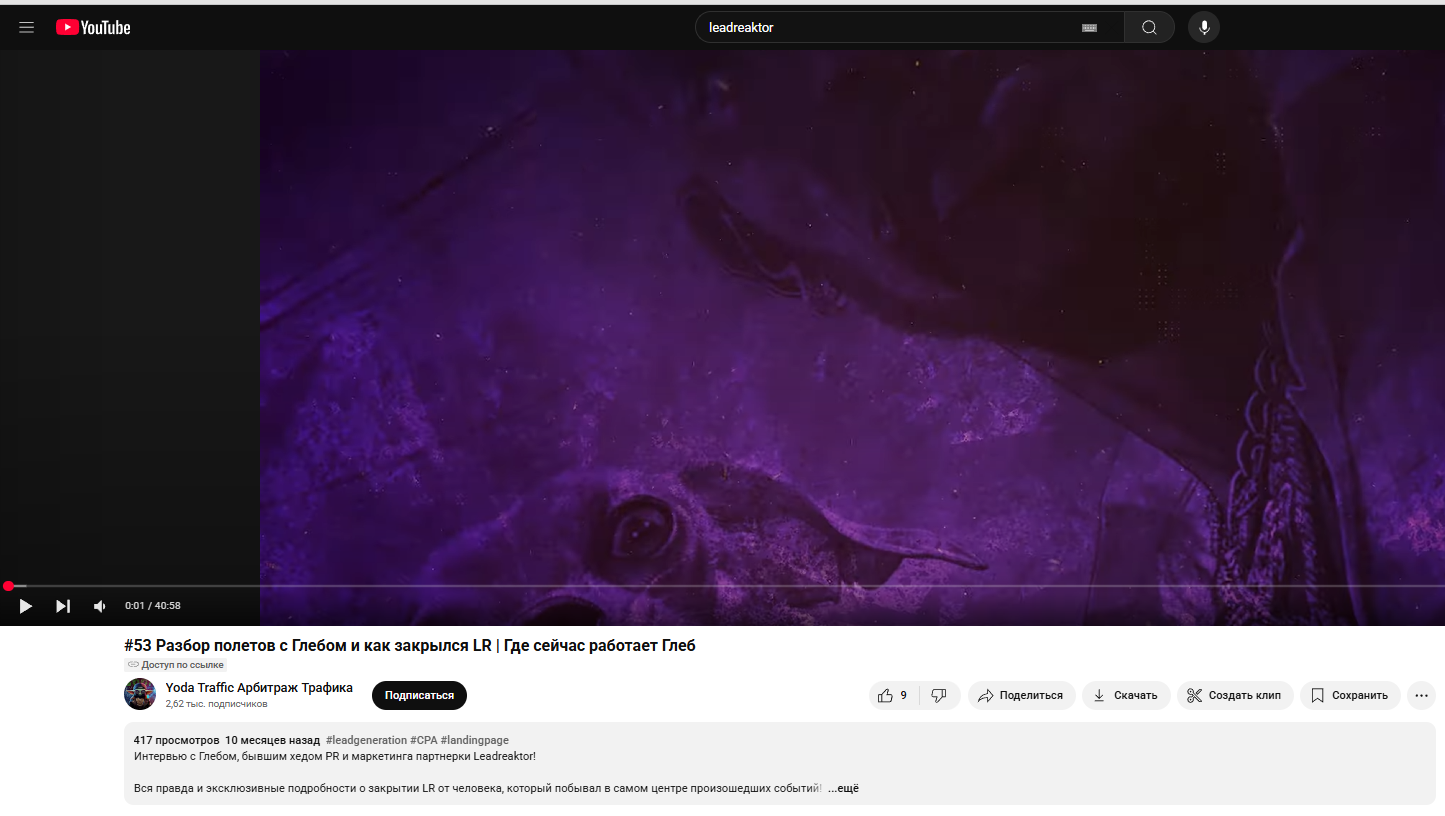Mute the video volume

coord(100,606)
